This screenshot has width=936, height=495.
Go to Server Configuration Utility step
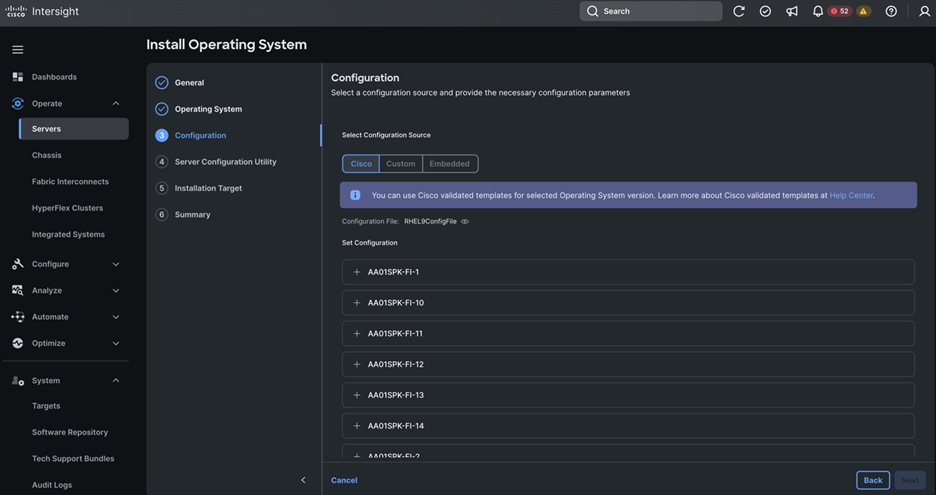tap(225, 162)
